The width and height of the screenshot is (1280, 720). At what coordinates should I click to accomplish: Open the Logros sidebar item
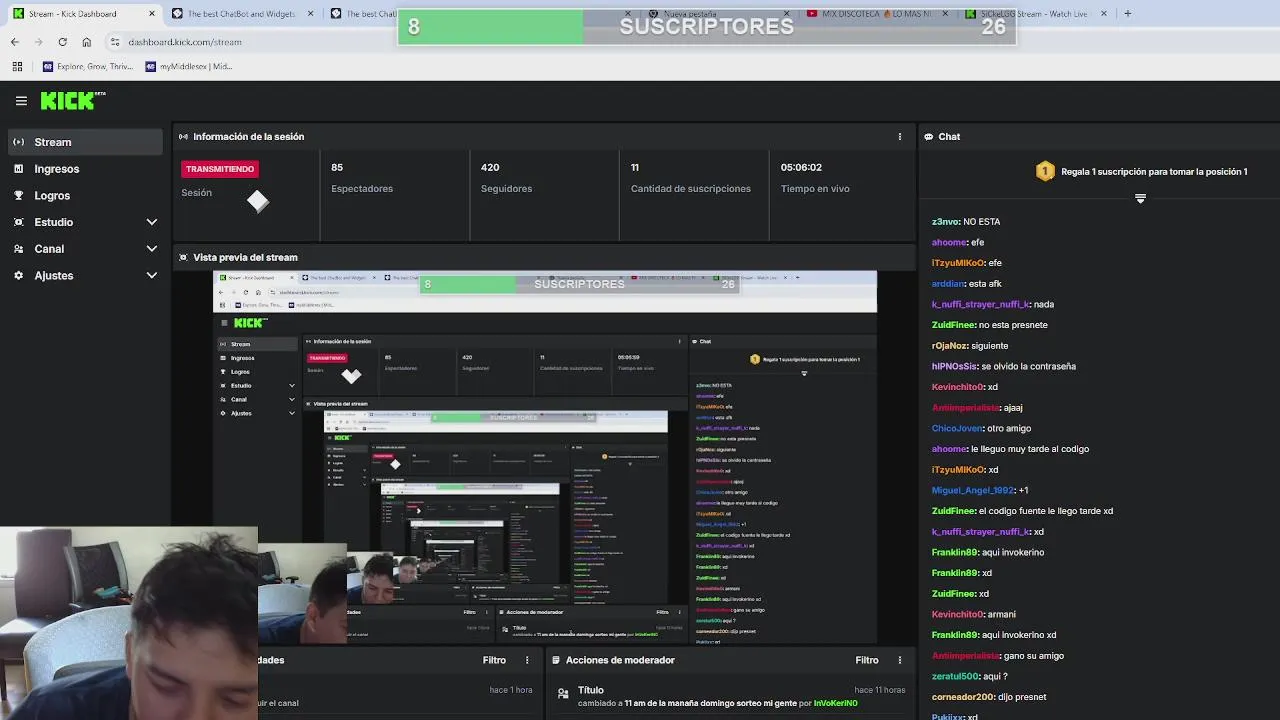tap(83, 196)
